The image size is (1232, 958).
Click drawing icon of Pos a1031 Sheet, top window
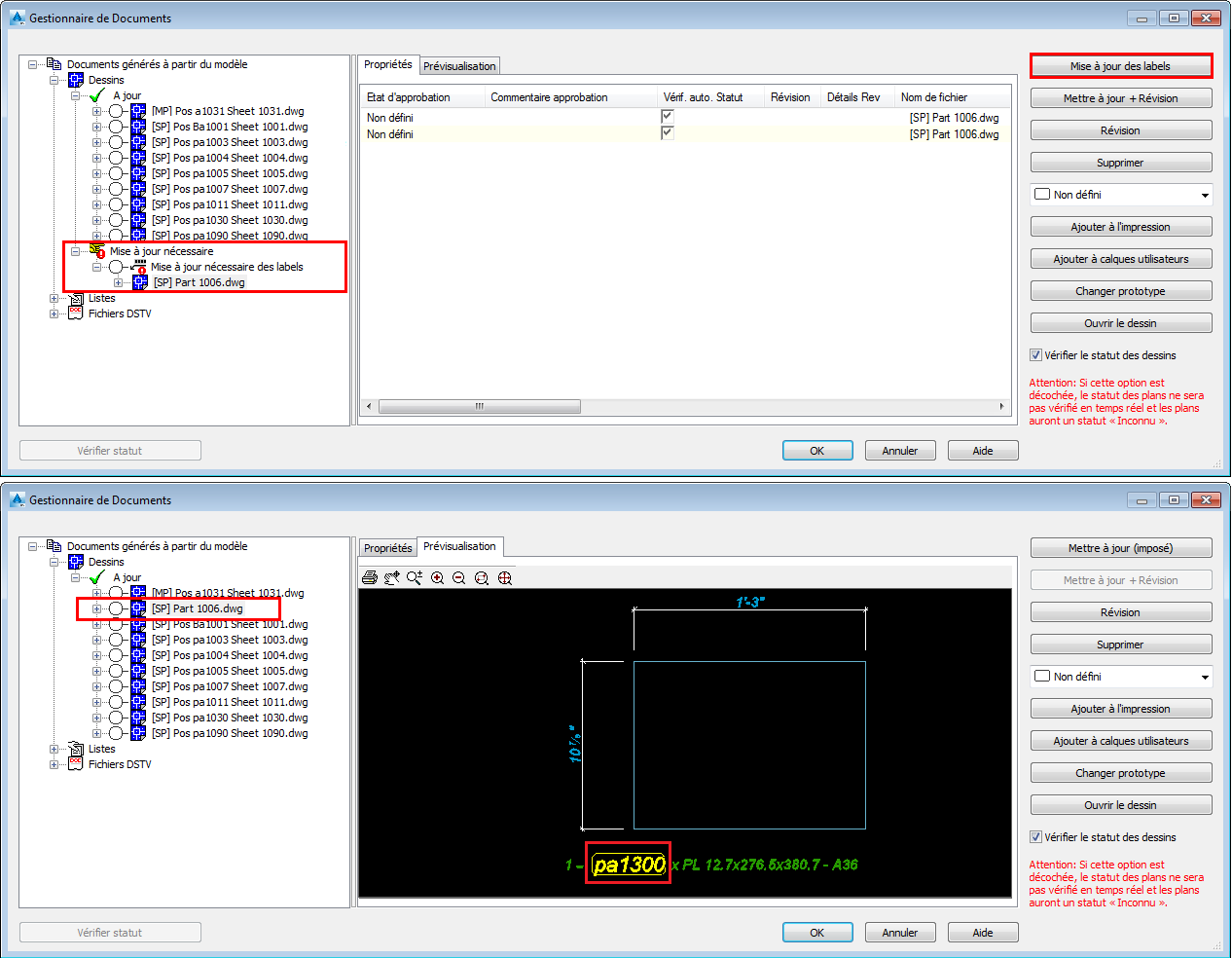click(x=138, y=111)
